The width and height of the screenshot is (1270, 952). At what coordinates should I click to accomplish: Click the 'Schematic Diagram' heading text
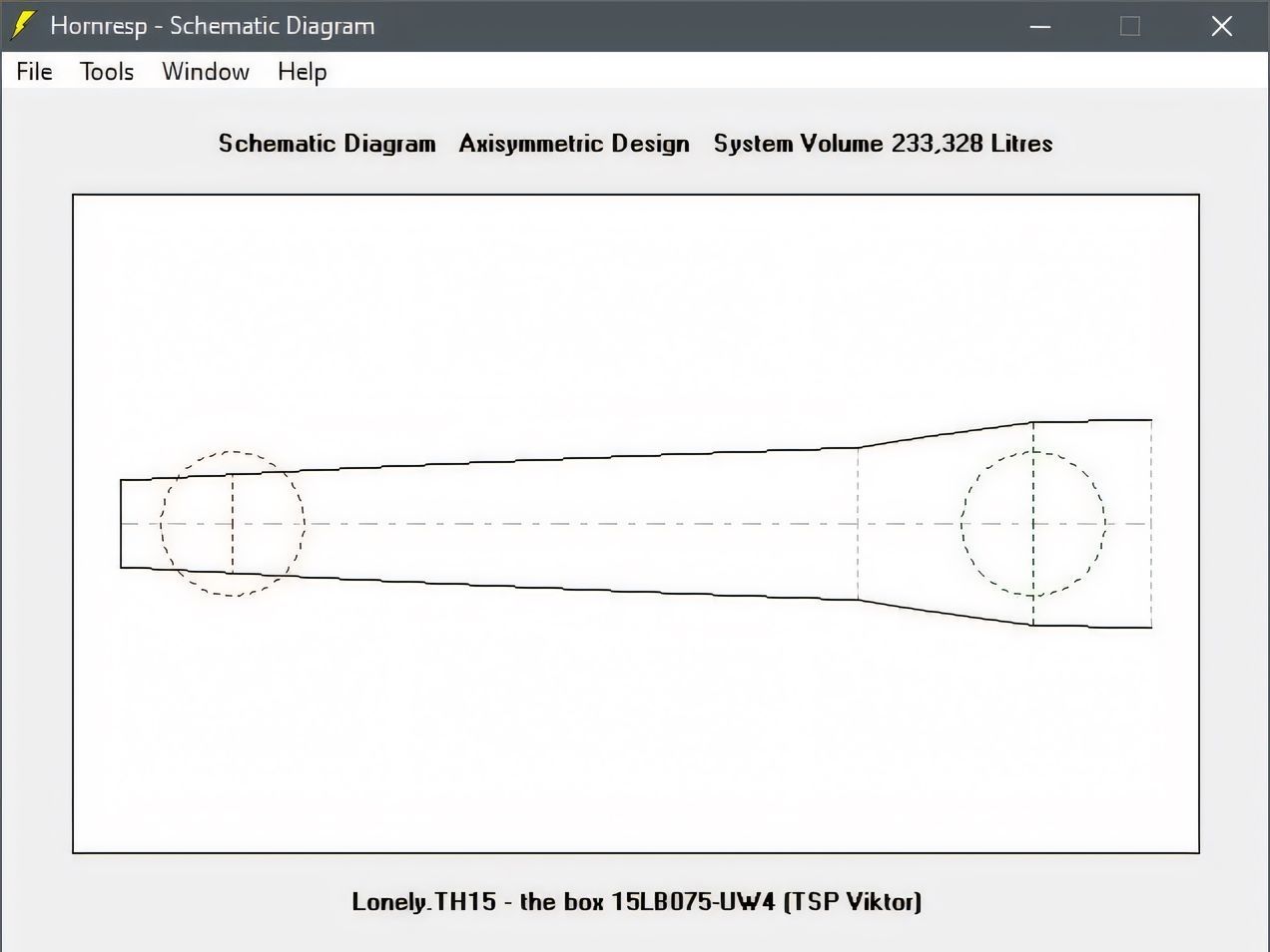(x=326, y=144)
